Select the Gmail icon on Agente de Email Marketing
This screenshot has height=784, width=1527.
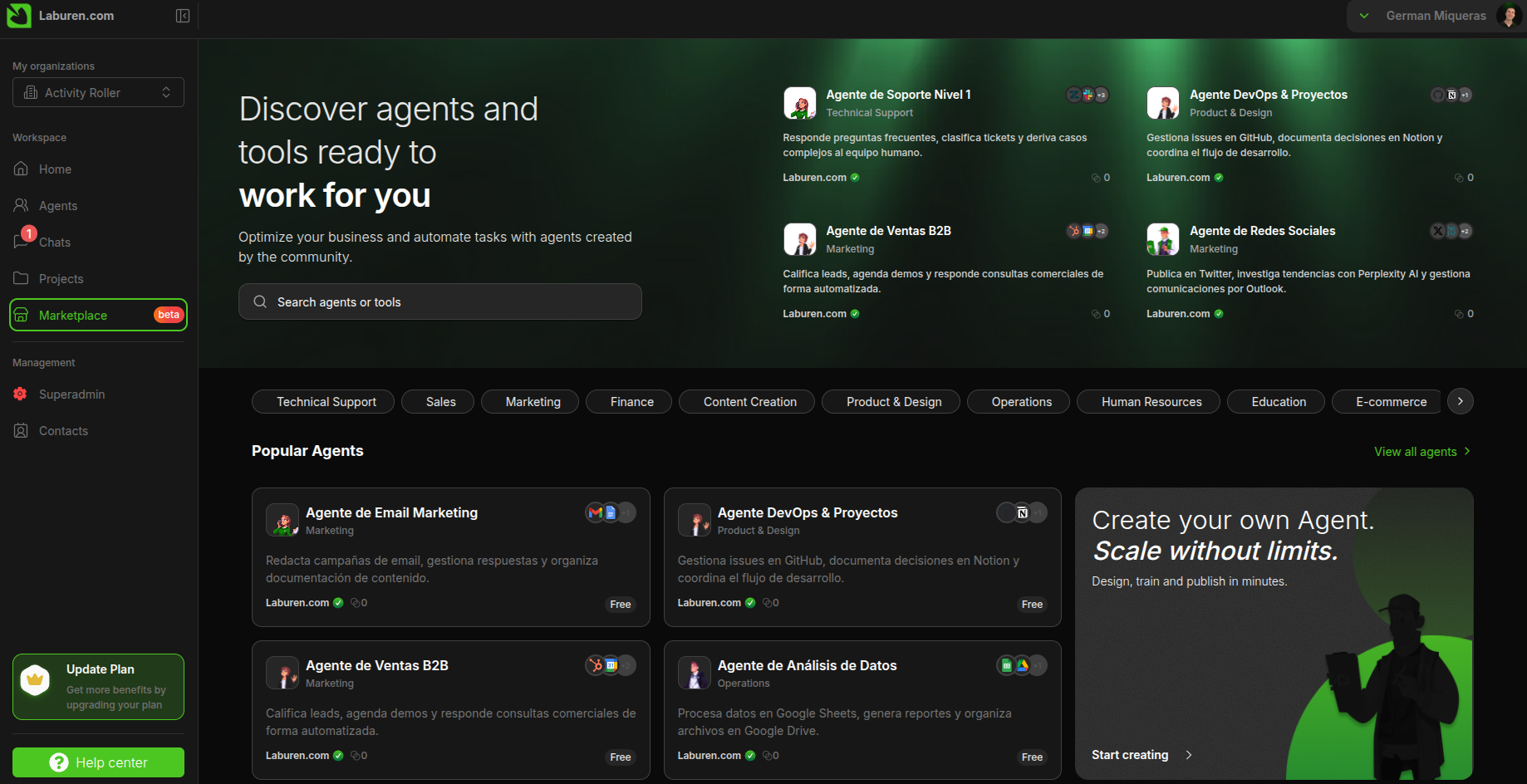click(x=595, y=512)
